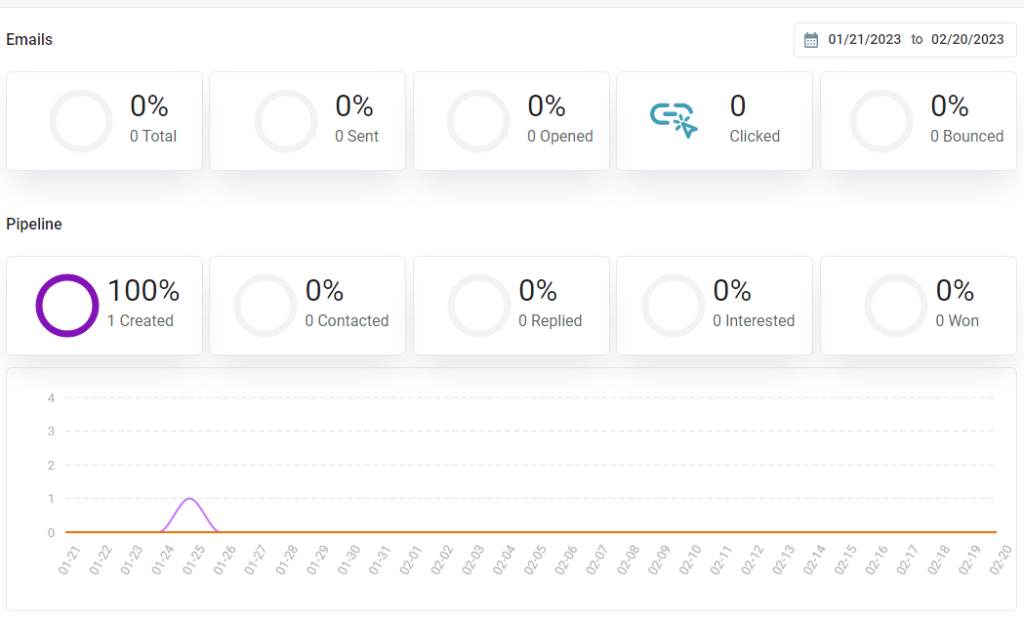1024x624 pixels.
Task: Select the 0 Bounced label text
Action: 967,136
